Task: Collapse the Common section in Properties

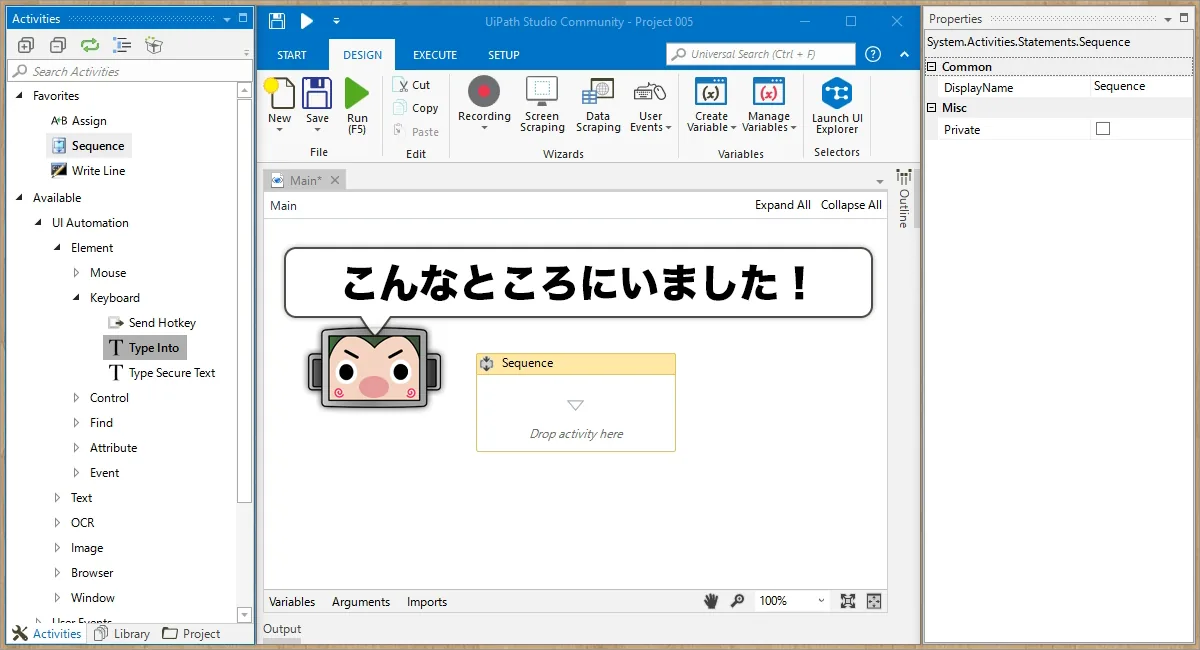Action: [932, 67]
